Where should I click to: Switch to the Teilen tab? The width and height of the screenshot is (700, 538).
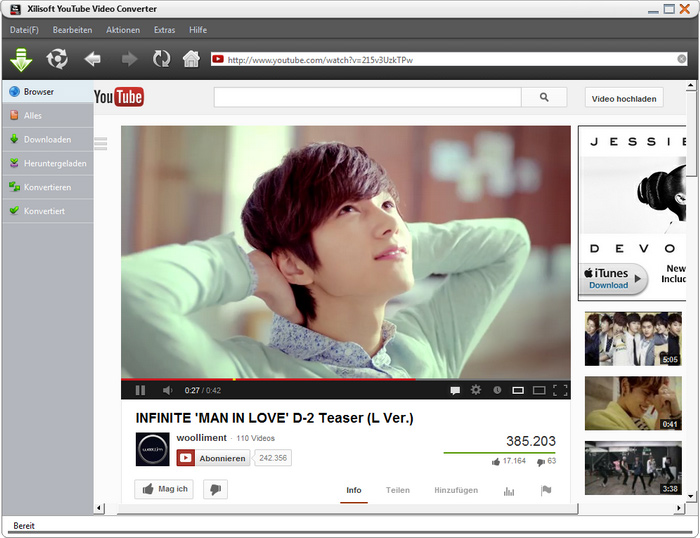tap(398, 490)
